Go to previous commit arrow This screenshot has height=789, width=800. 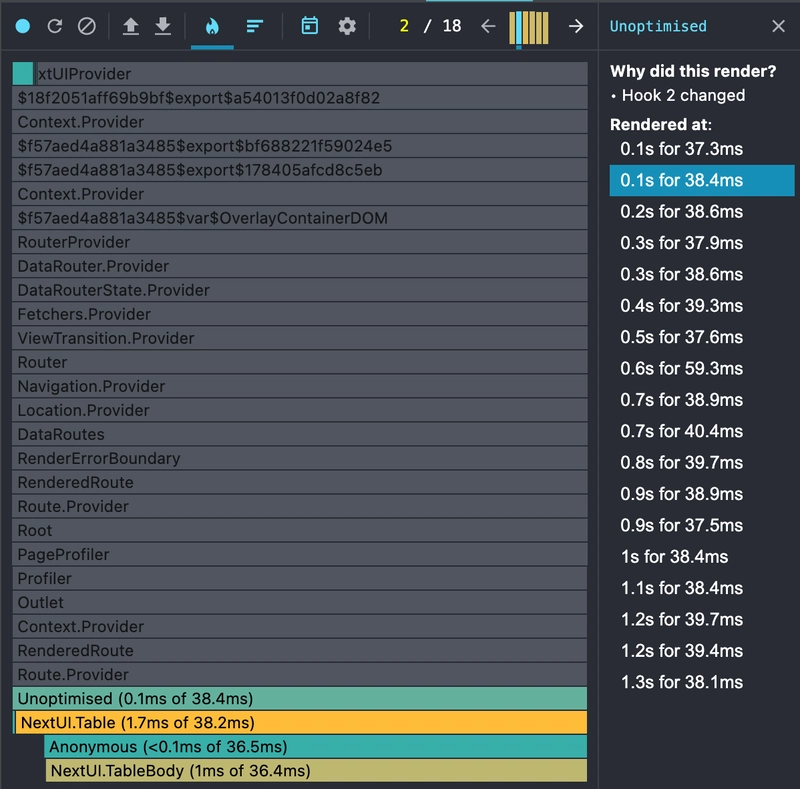point(488,26)
